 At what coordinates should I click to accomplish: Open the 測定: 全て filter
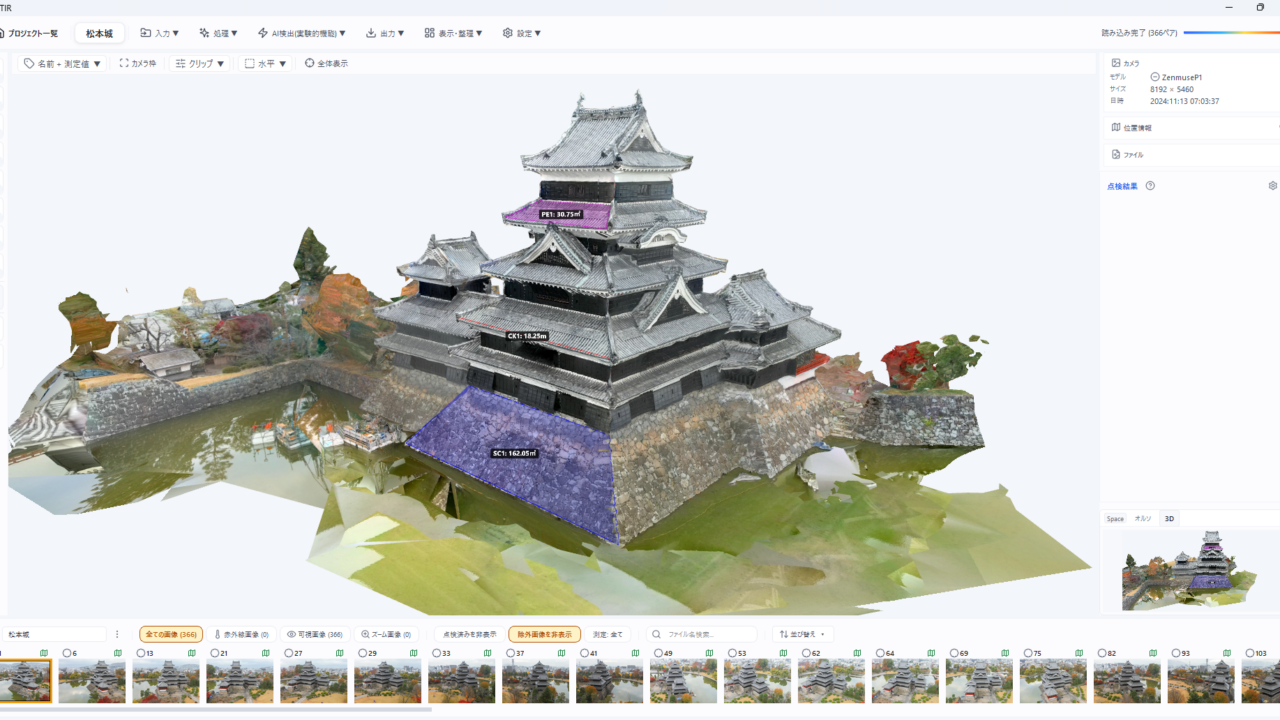click(608, 634)
